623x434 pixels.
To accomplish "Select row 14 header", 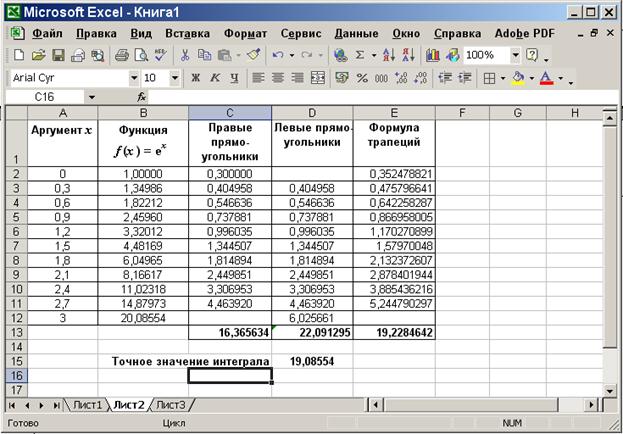I will tap(16, 347).
